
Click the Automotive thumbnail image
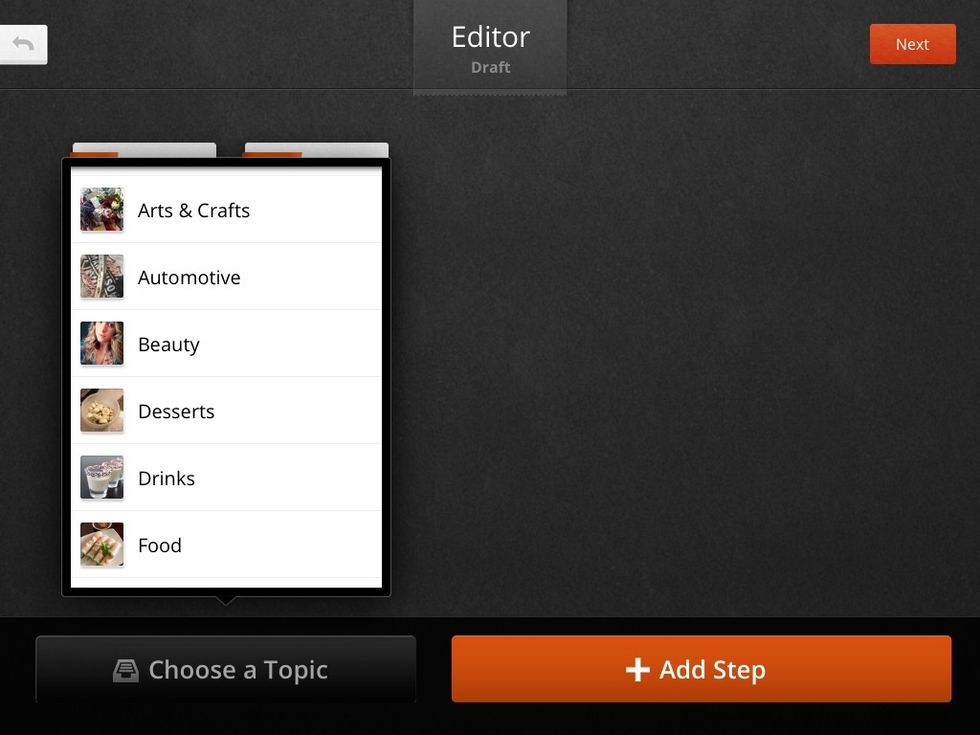(102, 276)
